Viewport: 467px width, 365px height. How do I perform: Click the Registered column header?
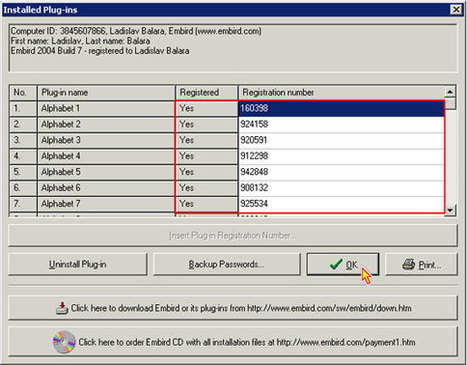[x=207, y=92]
